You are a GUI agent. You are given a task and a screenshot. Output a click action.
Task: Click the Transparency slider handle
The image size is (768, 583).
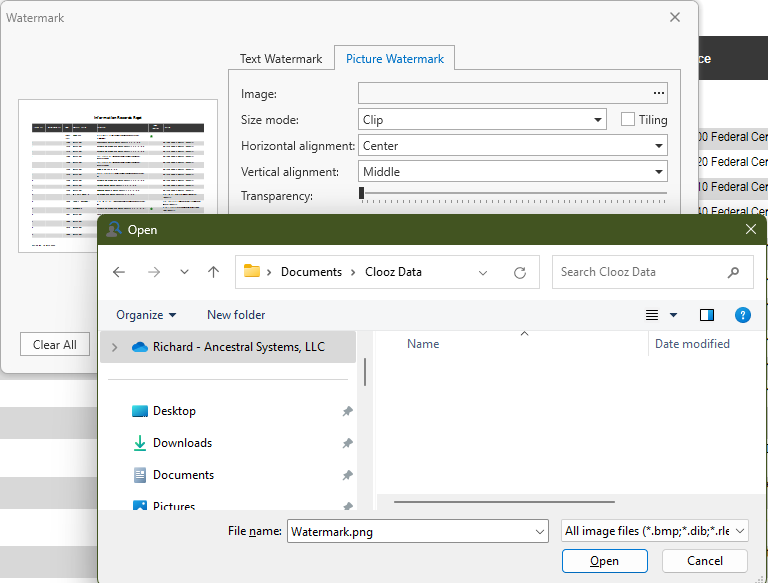tap(361, 192)
